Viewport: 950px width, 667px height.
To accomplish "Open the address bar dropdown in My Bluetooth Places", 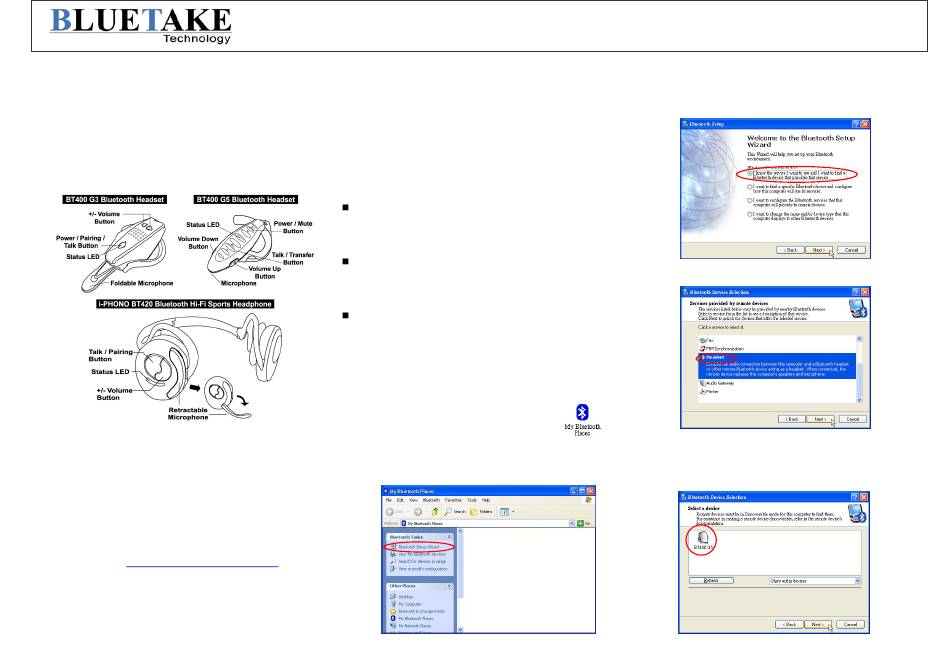I will [x=572, y=523].
